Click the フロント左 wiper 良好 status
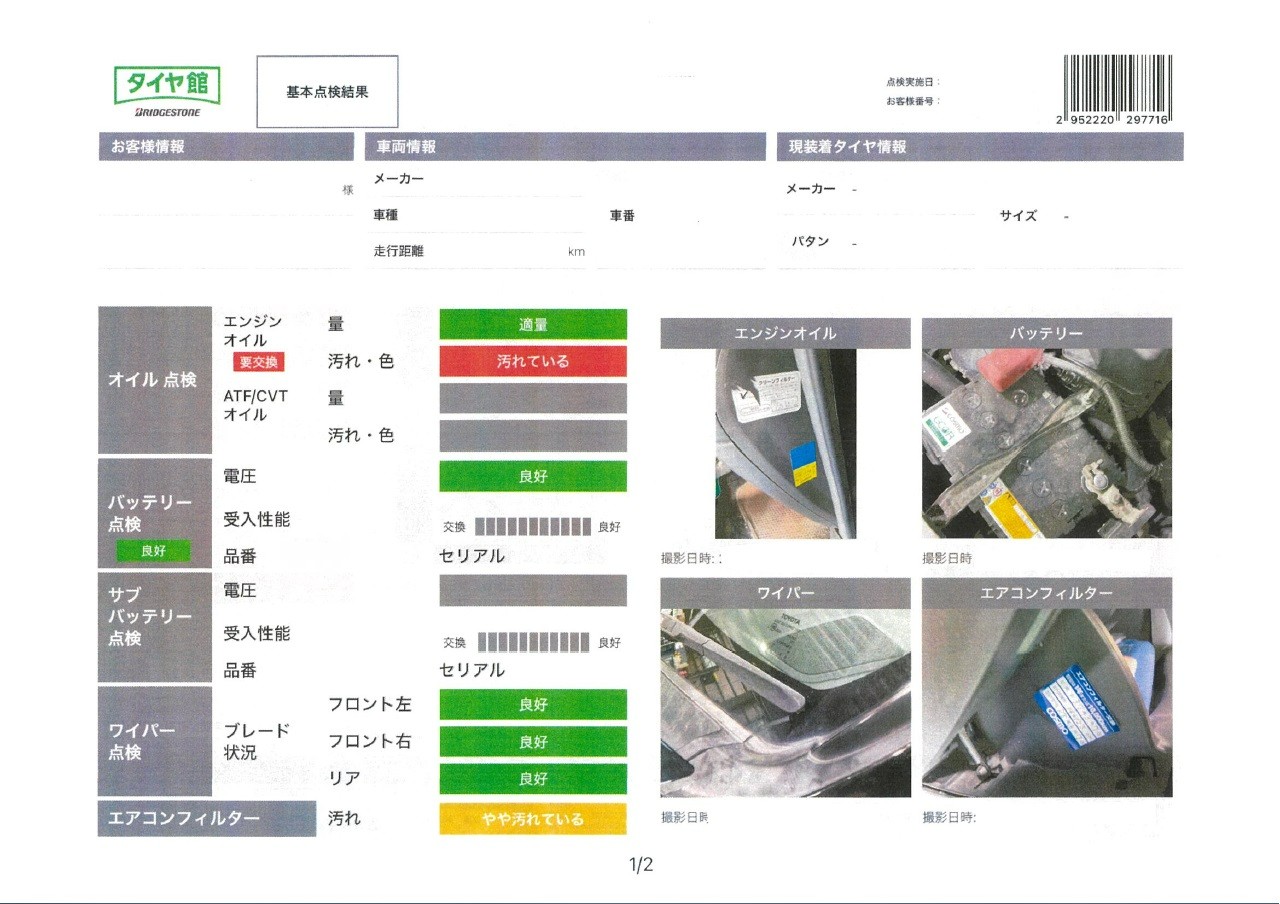1280x904 pixels. (533, 705)
